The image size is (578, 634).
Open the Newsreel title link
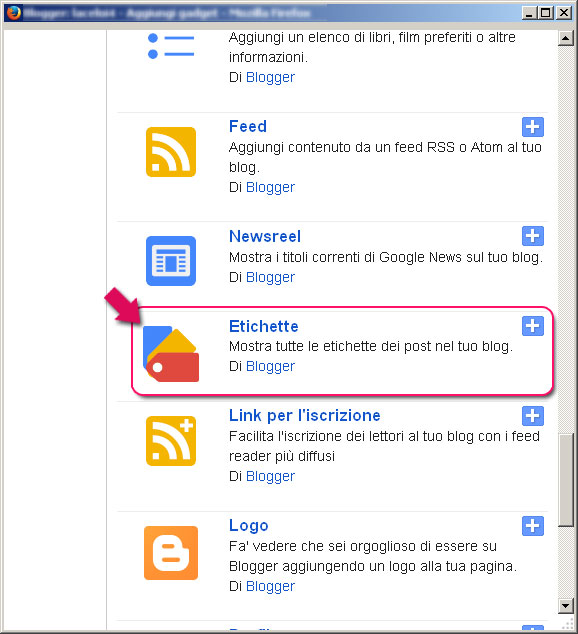265,237
